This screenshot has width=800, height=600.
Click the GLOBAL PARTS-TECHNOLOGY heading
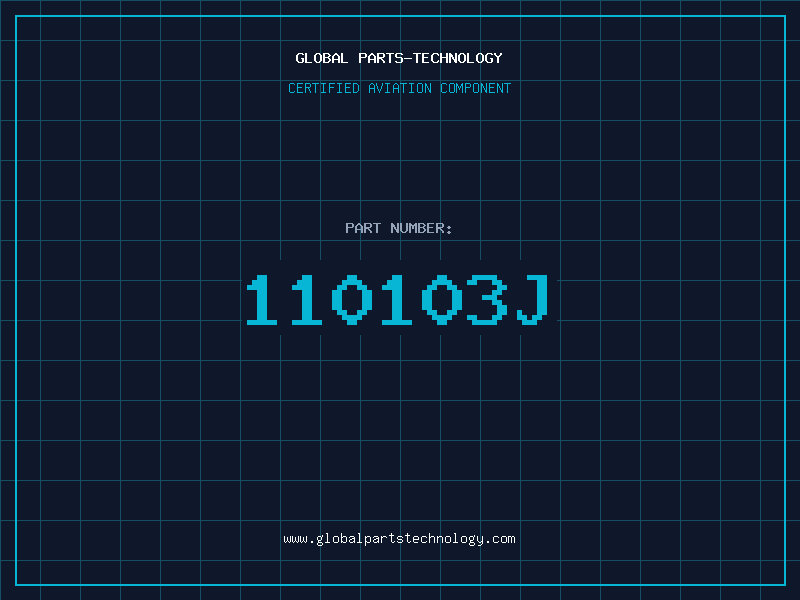(x=399, y=58)
